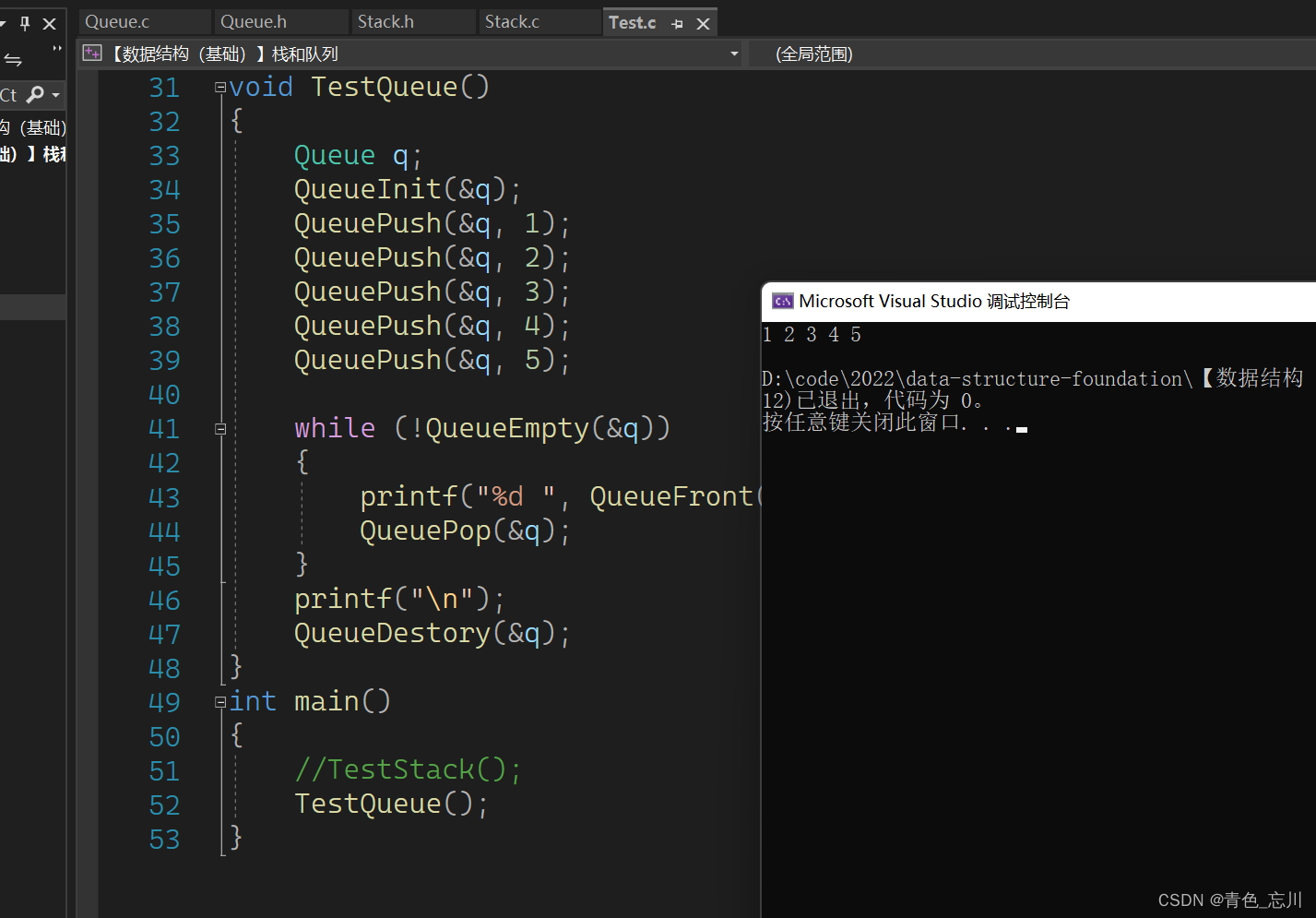Image resolution: width=1316 pixels, height=918 pixels.
Task: Click the sync arrows icon in left panel
Action: point(13,60)
